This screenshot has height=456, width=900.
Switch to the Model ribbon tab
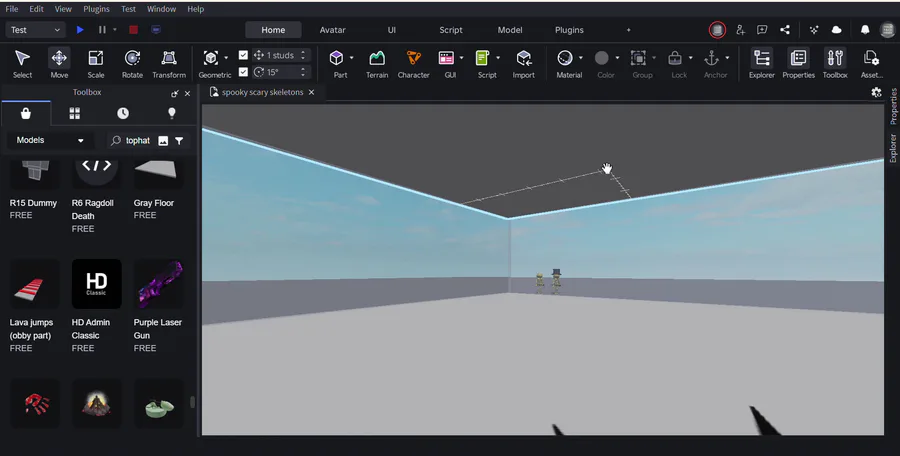coord(510,30)
